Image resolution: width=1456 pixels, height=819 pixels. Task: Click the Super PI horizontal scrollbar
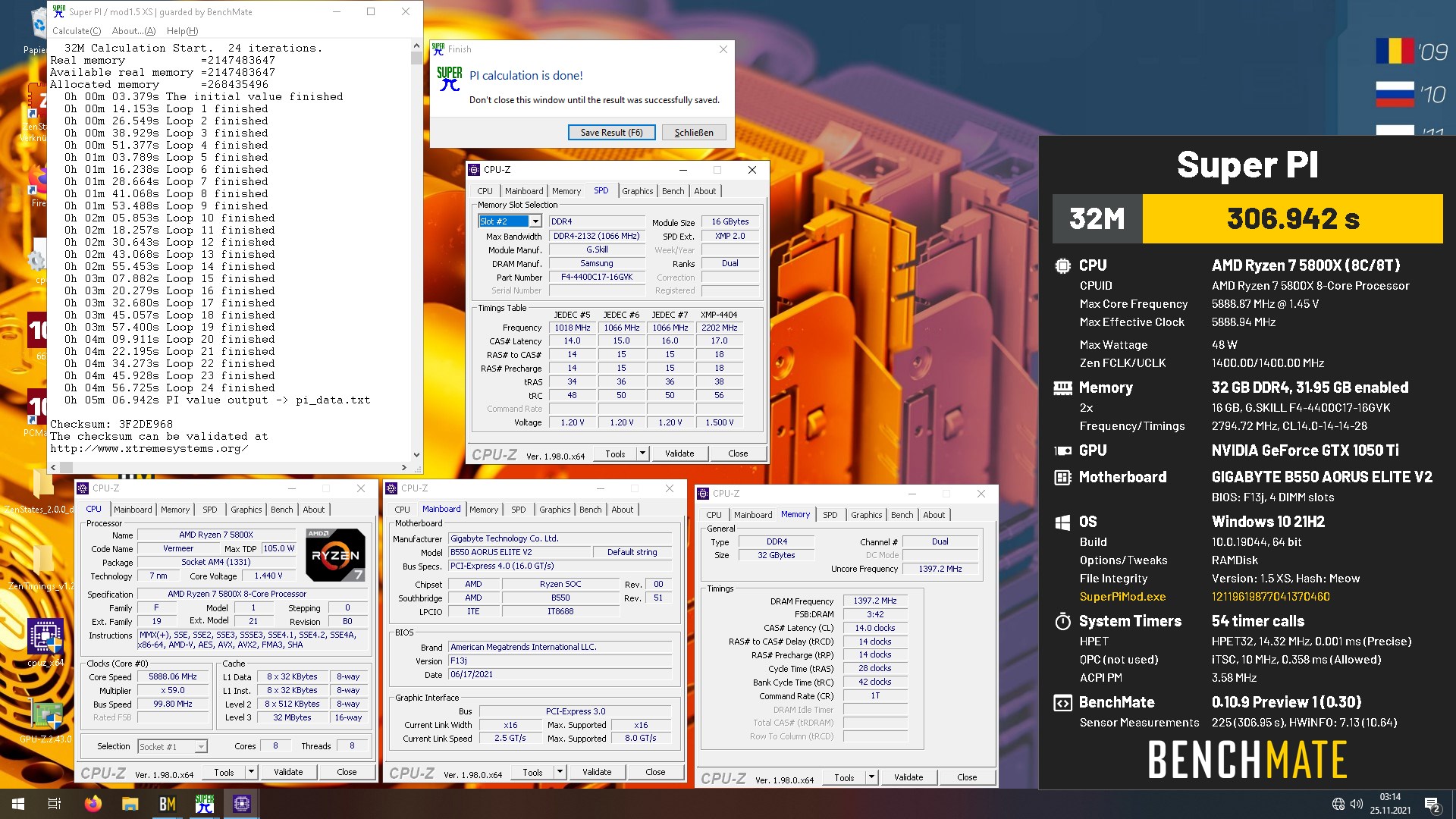(228, 467)
